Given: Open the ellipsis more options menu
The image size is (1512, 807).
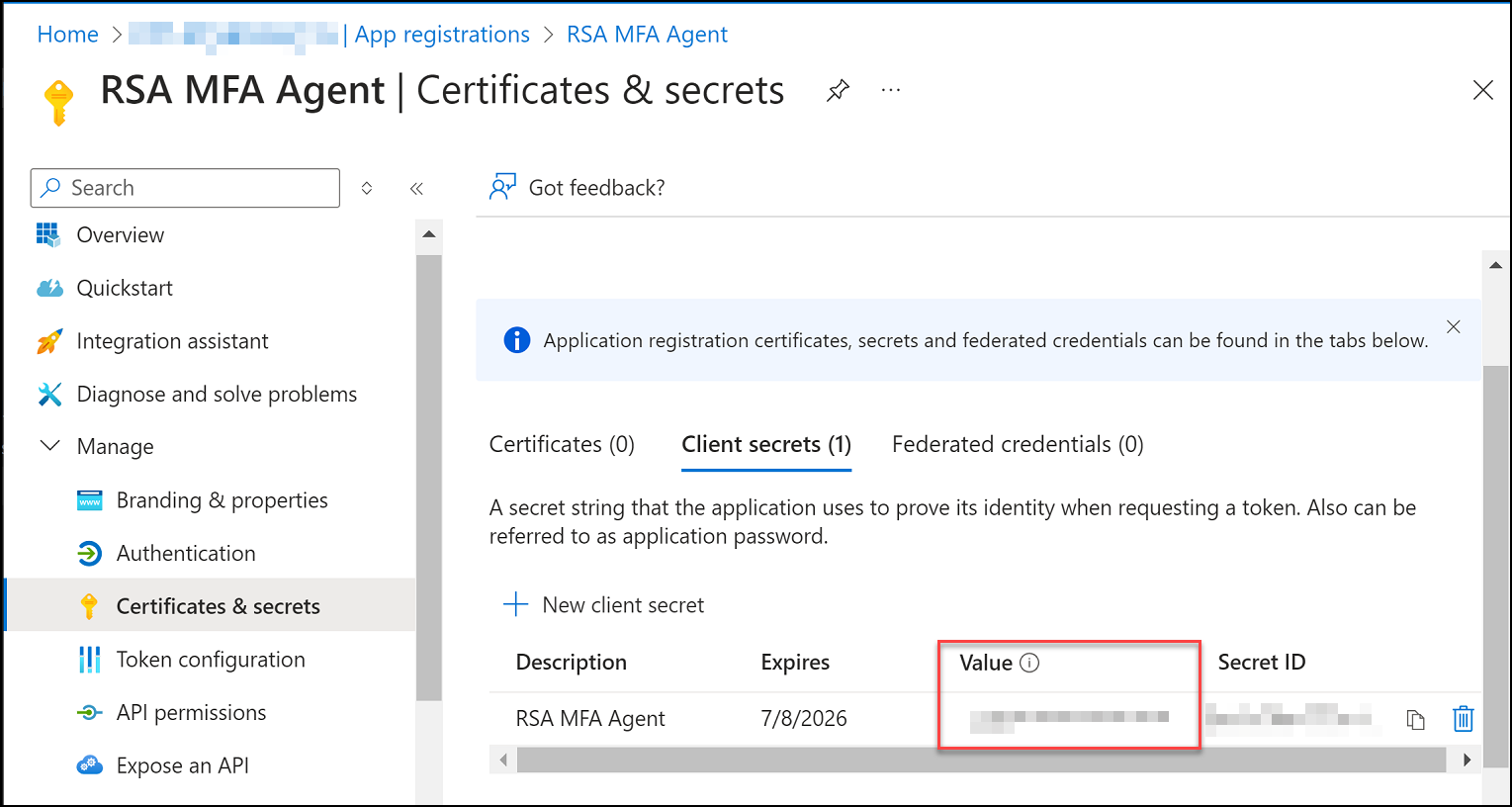Looking at the screenshot, I should click(x=891, y=91).
